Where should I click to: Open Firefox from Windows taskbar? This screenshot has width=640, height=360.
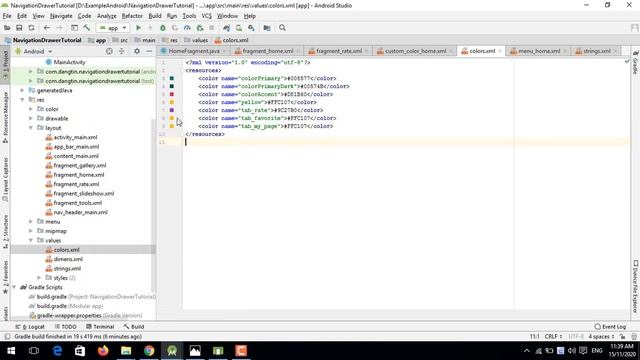click(103, 351)
